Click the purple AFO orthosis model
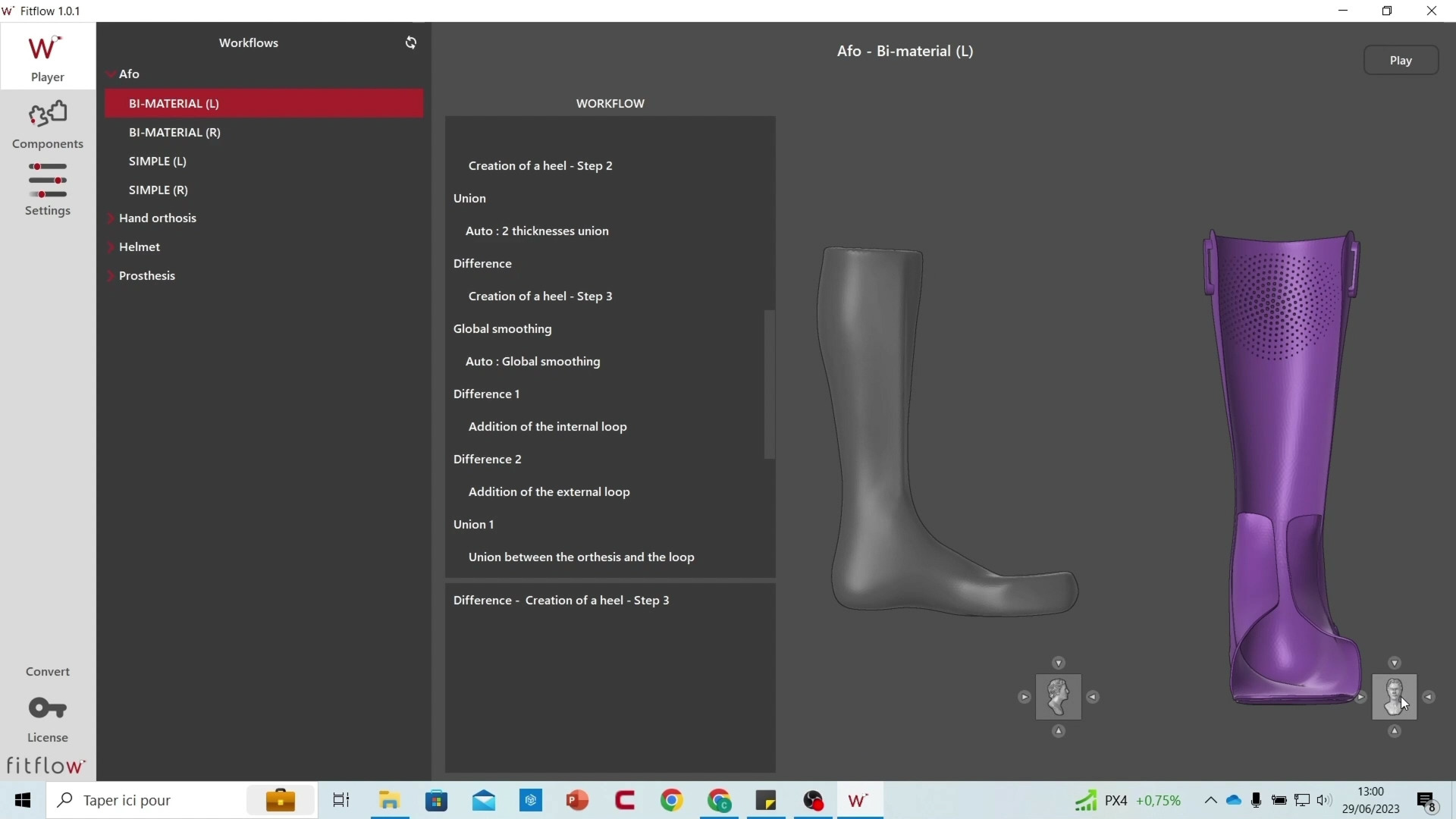1456x819 pixels. point(1282,455)
